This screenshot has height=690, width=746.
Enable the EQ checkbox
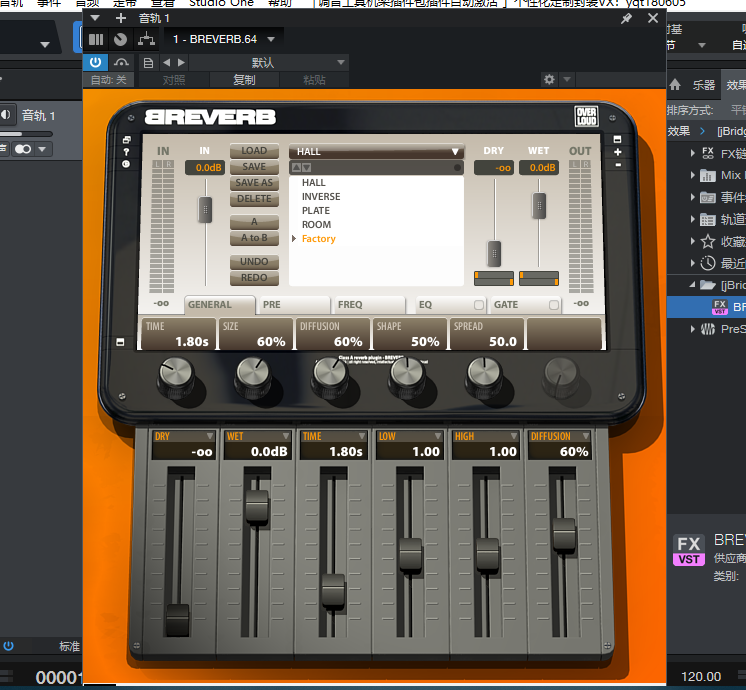point(479,305)
